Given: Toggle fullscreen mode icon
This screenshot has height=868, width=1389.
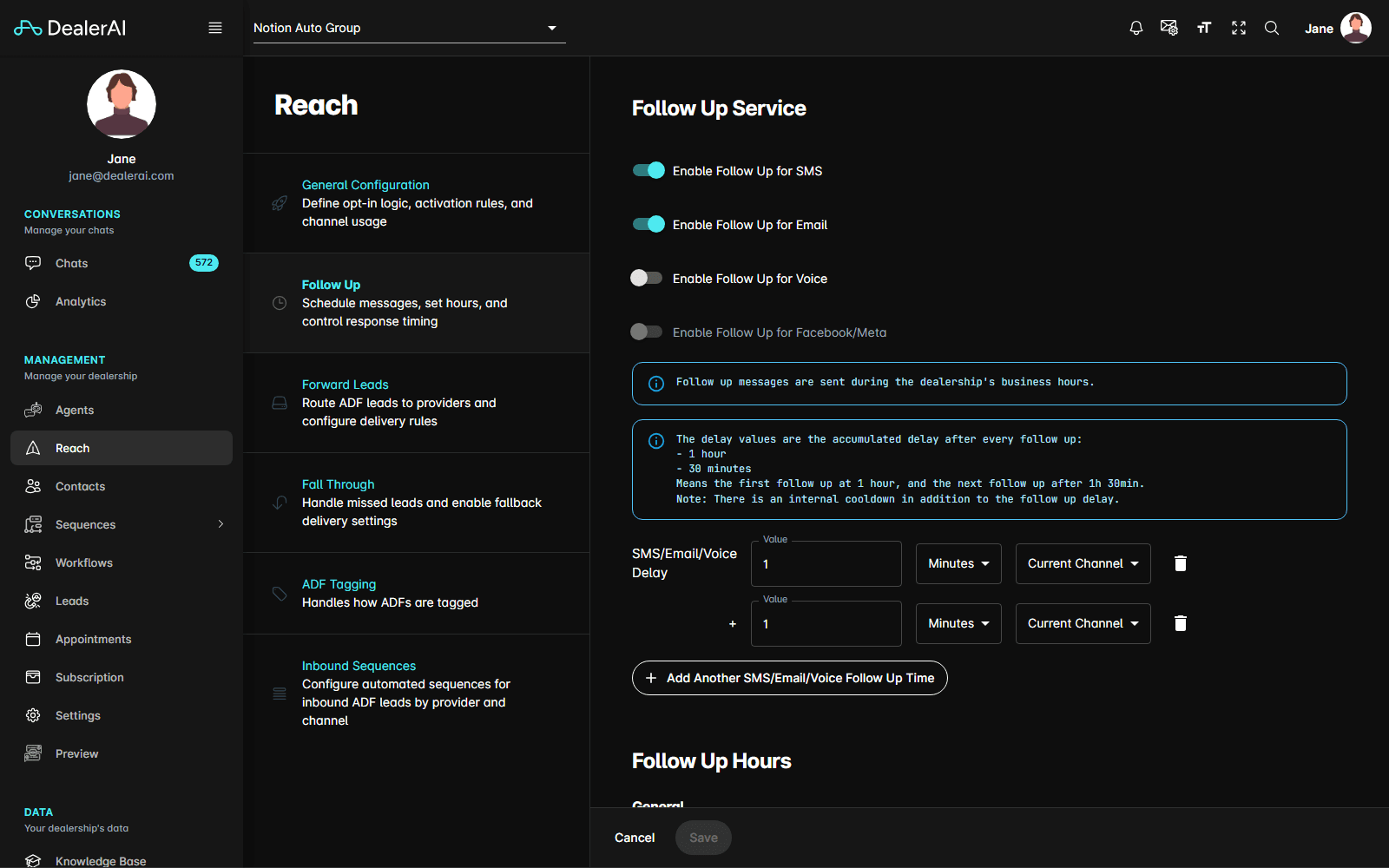Looking at the screenshot, I should pyautogui.click(x=1239, y=28).
